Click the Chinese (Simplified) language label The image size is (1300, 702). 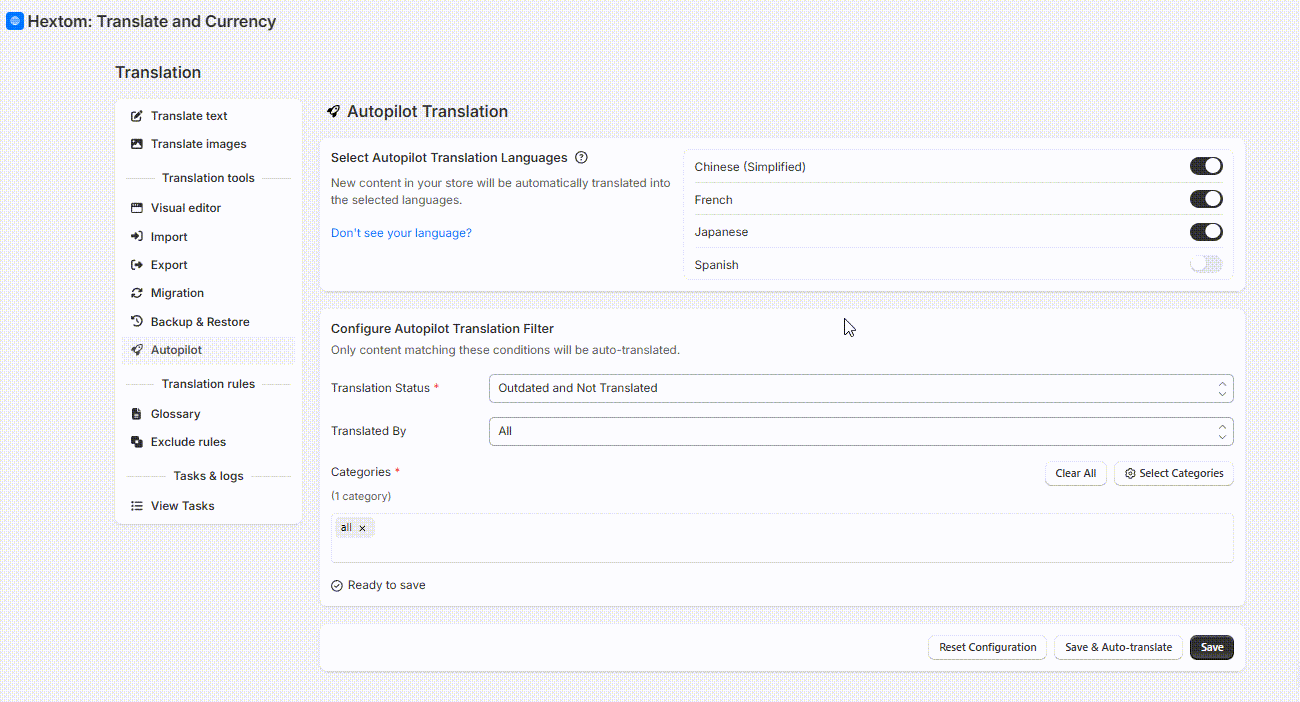(x=750, y=167)
